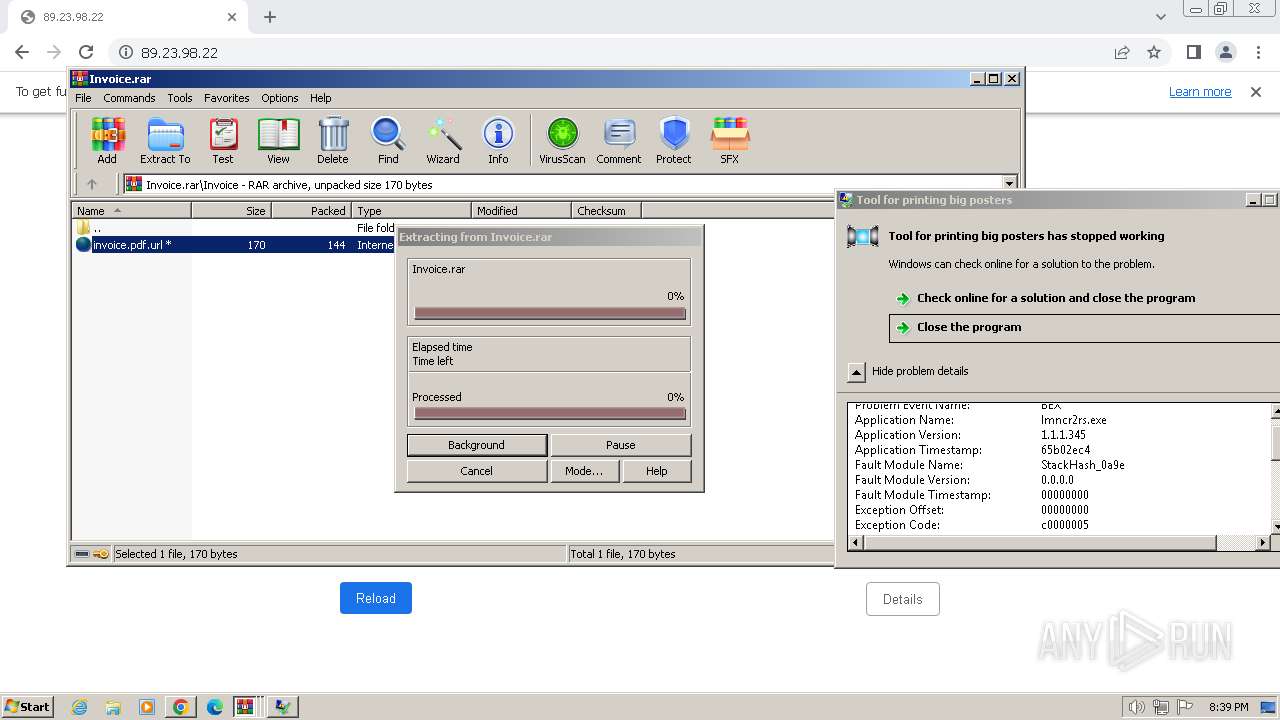This screenshot has height=720, width=1280.
Task: Dismiss the Chrome info bar
Action: point(1256,91)
